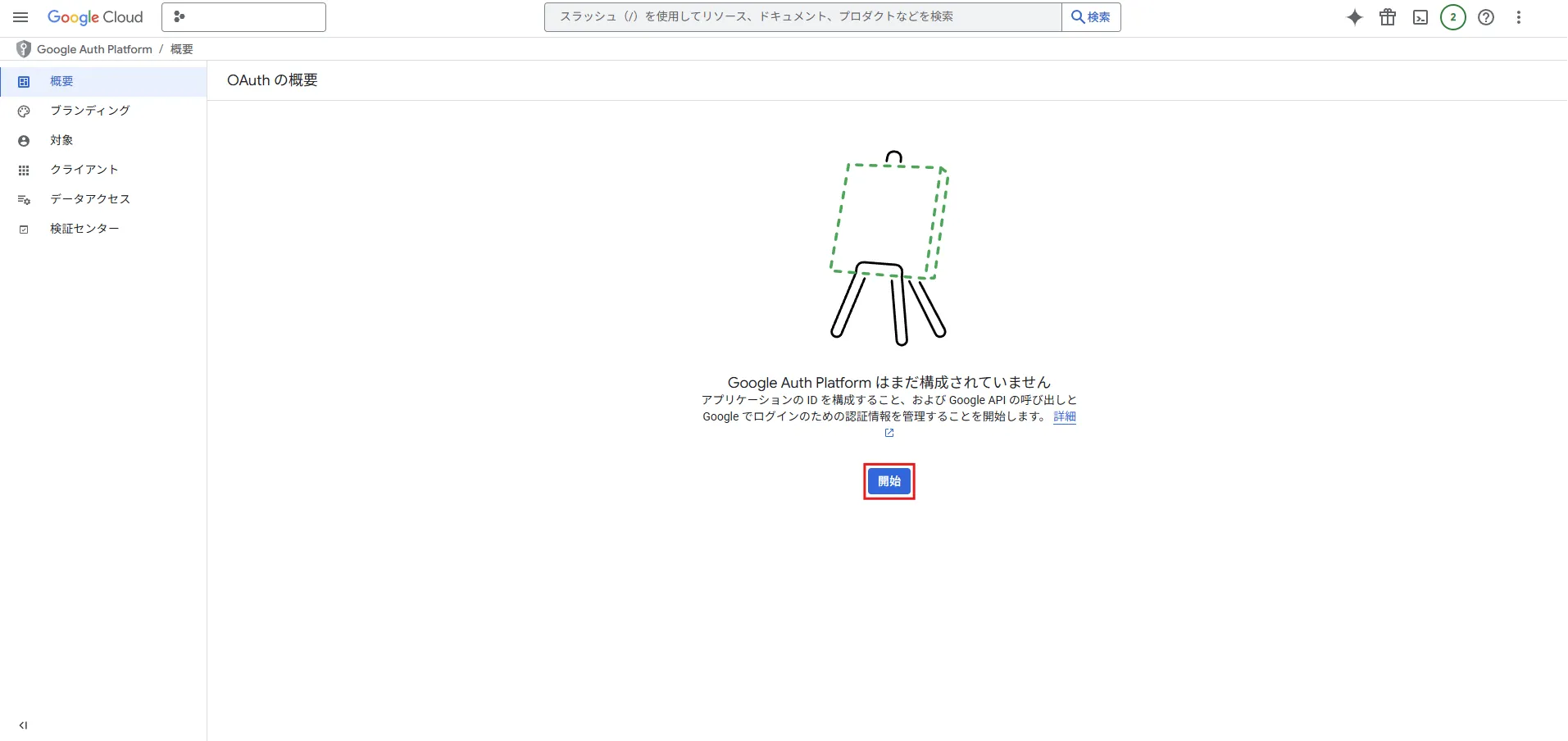The height and width of the screenshot is (741, 1568).
Task: Open 対象 in the sidebar
Action: tap(103, 140)
